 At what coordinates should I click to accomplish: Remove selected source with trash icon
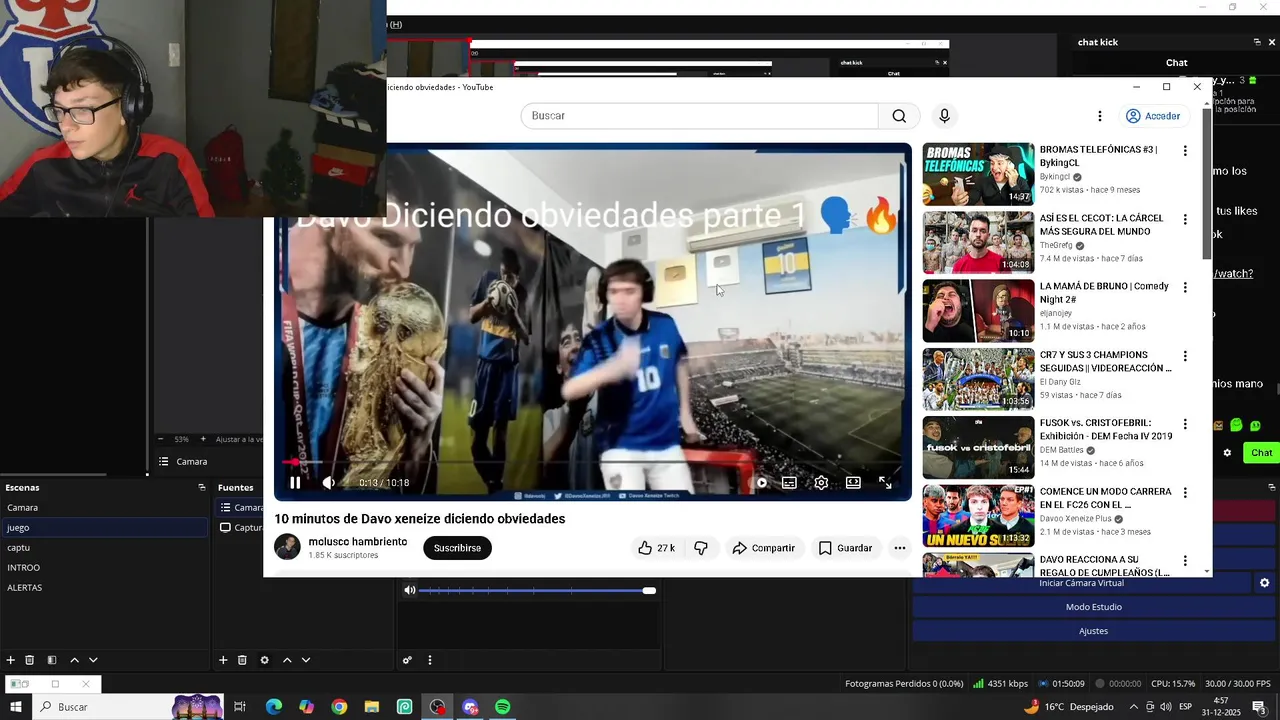point(242,660)
